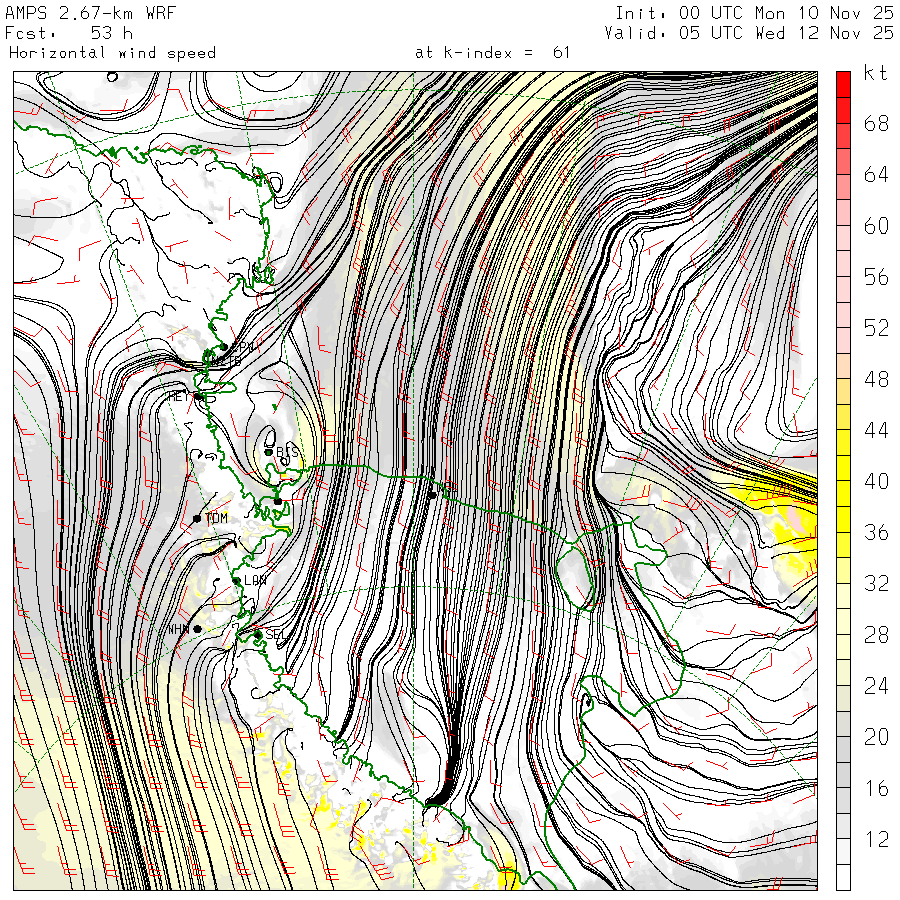The width and height of the screenshot is (900, 900).
Task: Click the 28 value on the legend
Action: [x=876, y=635]
